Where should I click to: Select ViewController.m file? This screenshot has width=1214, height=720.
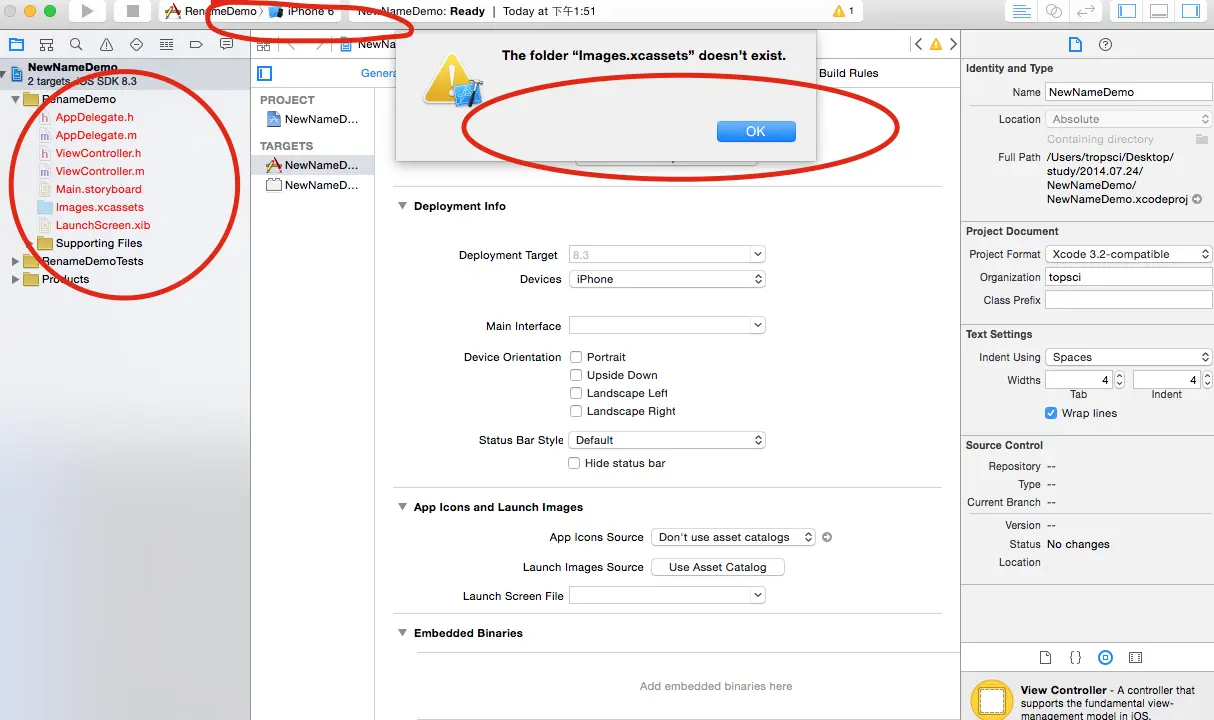tap(99, 171)
